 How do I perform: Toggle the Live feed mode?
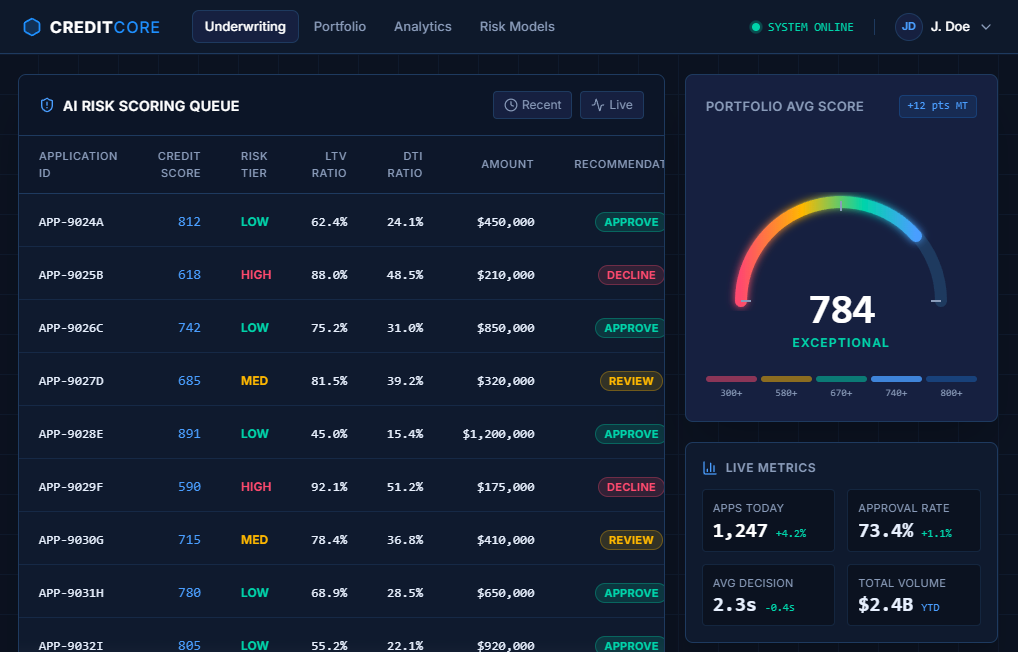coord(611,104)
